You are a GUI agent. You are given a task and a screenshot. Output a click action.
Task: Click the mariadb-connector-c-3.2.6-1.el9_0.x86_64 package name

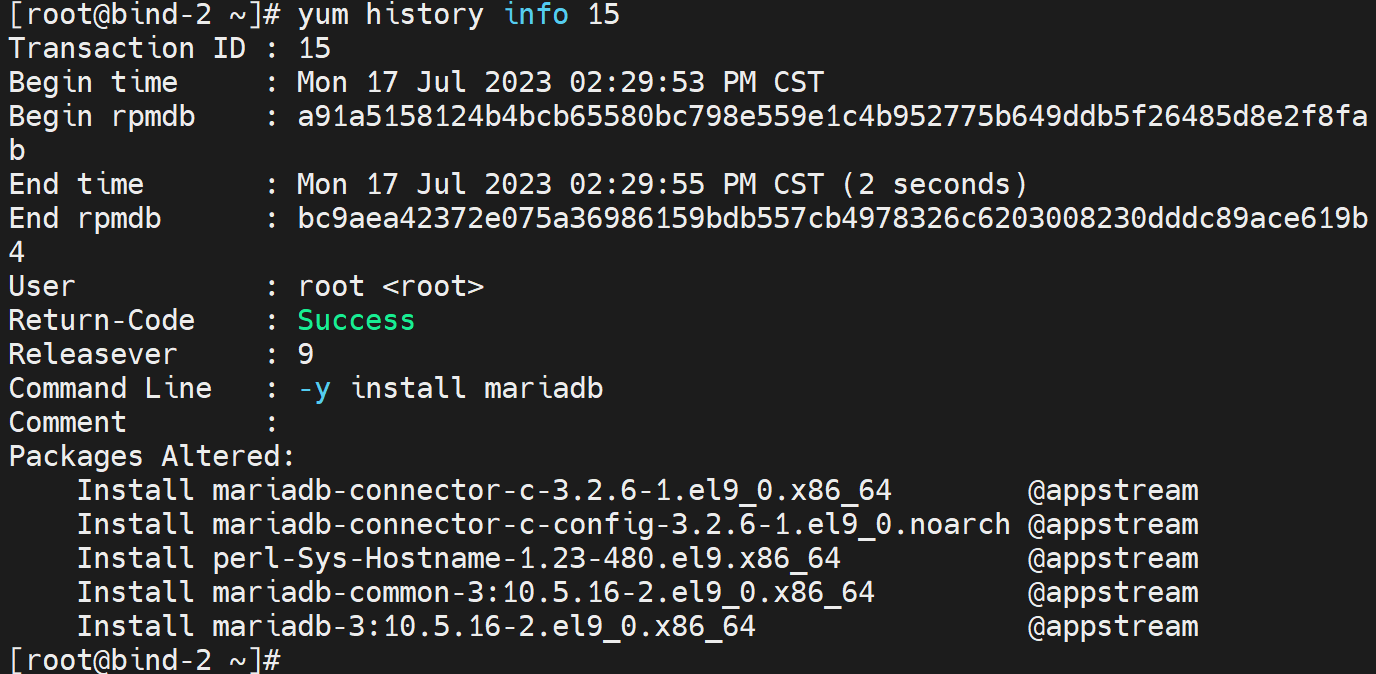[x=551, y=491]
